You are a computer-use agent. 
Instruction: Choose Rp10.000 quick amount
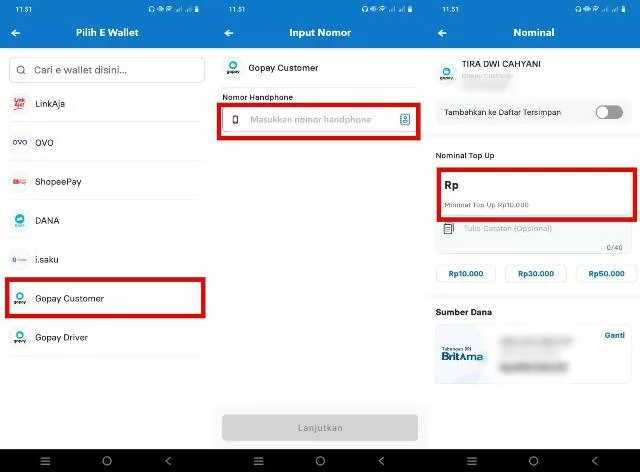pos(466,274)
